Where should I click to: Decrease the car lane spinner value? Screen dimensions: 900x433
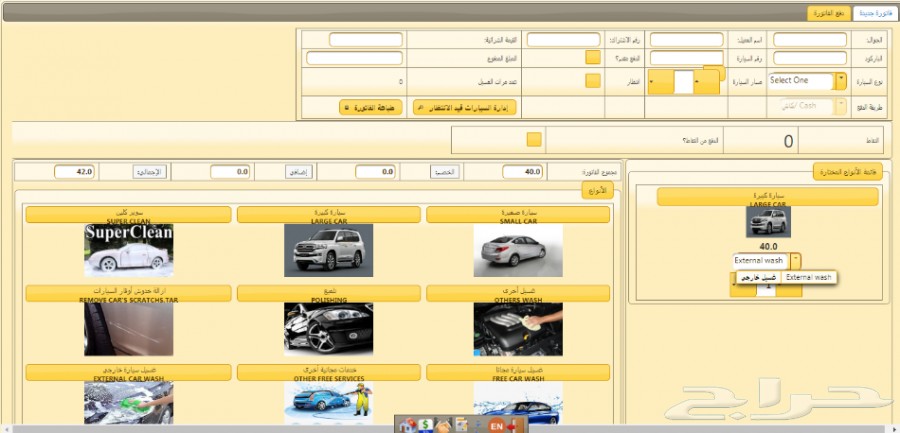click(x=661, y=82)
